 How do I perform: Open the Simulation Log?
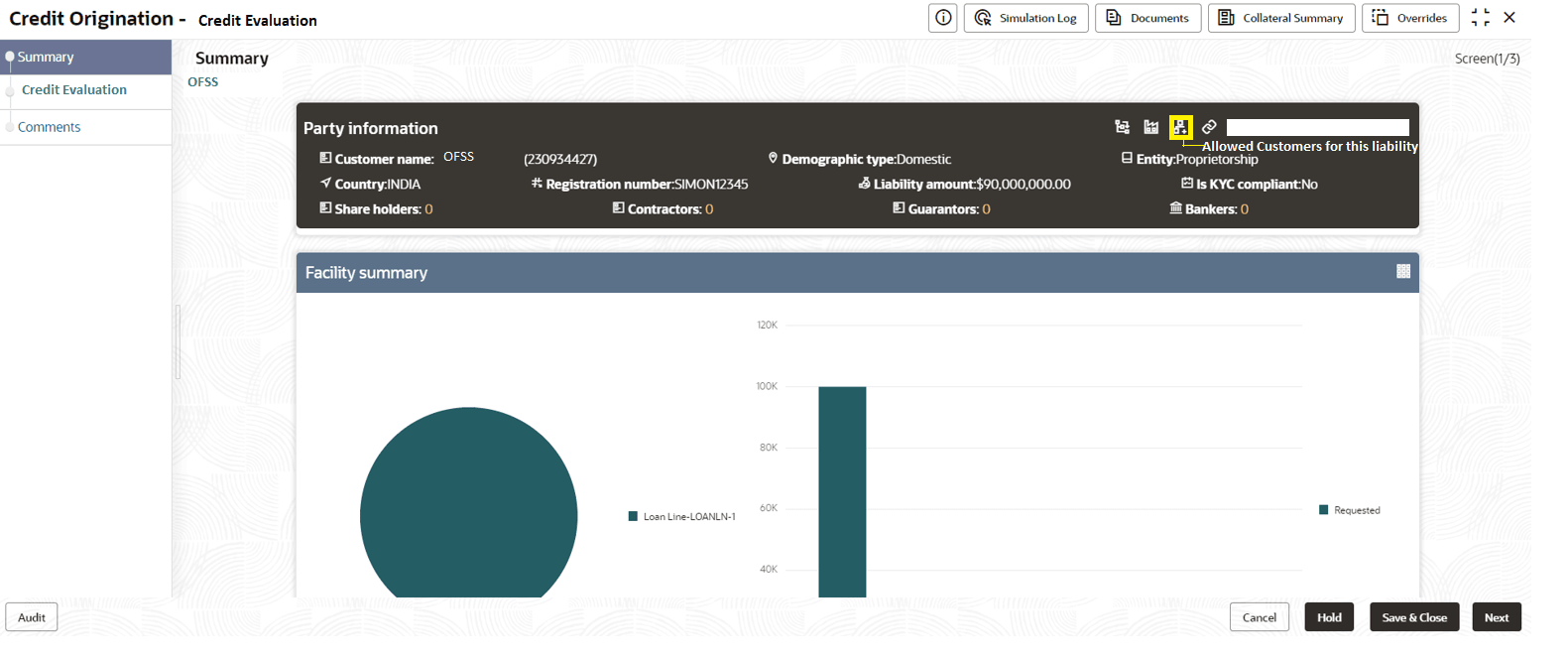[1026, 18]
